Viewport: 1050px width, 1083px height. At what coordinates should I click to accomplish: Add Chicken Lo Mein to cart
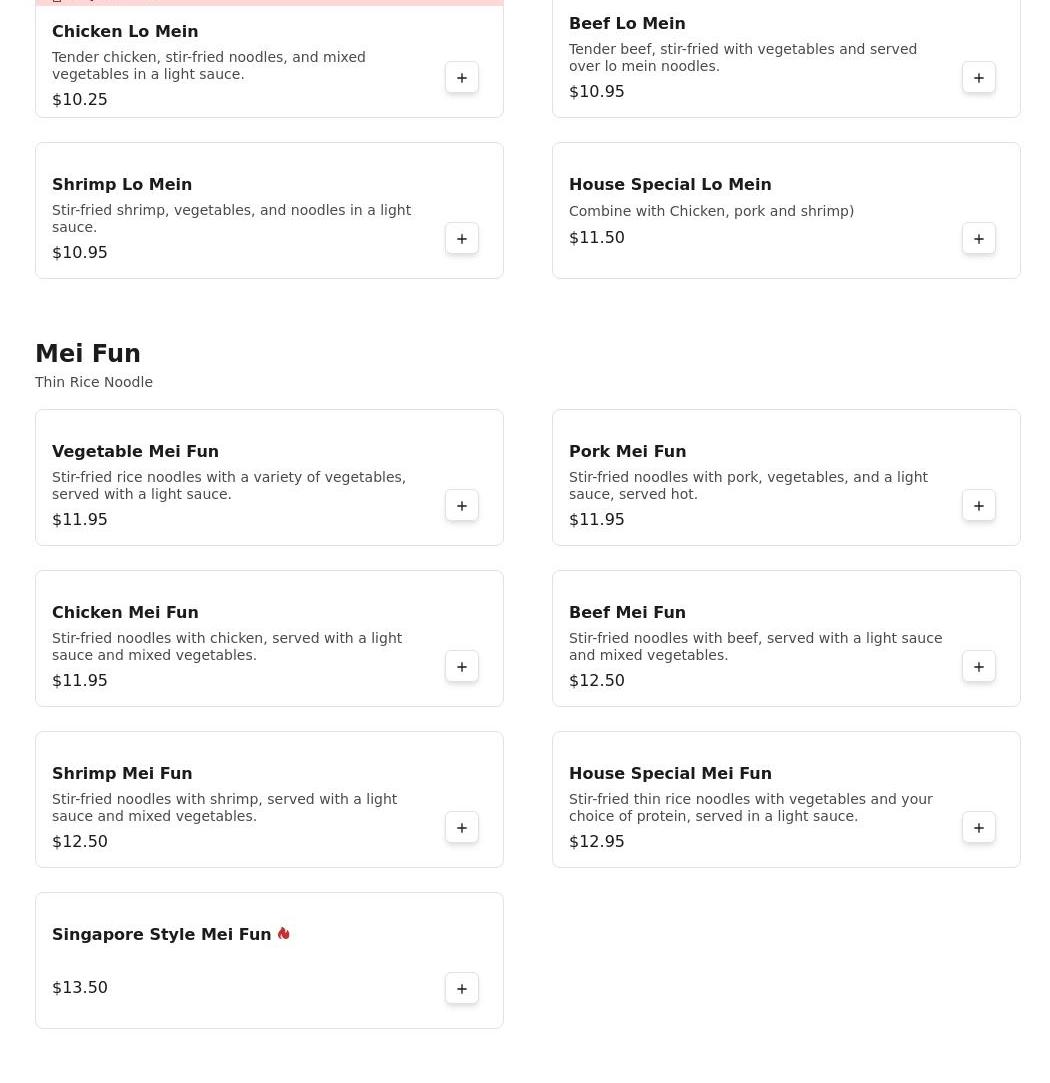[x=461, y=78]
